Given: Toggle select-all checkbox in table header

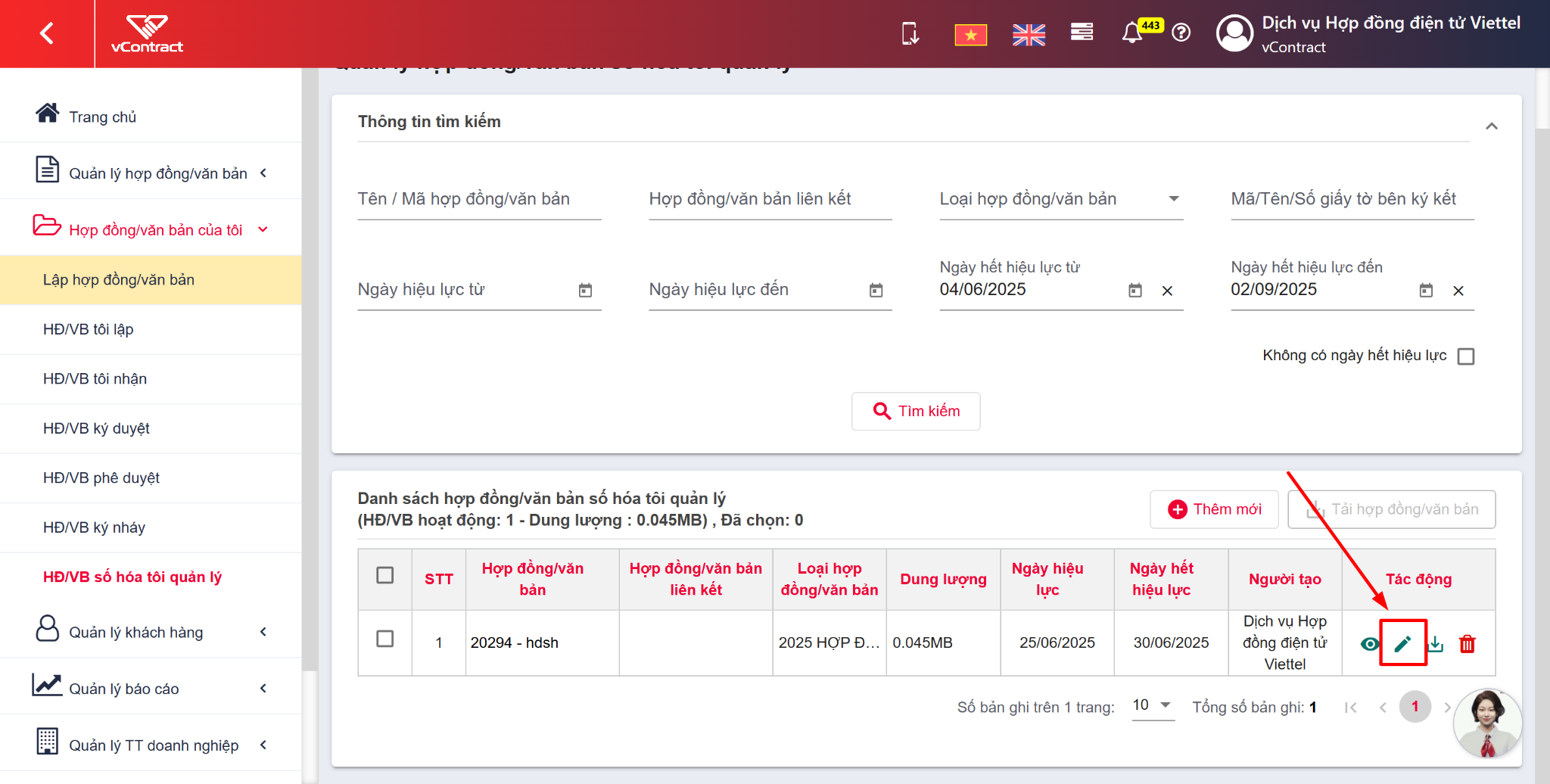Looking at the screenshot, I should point(385,576).
